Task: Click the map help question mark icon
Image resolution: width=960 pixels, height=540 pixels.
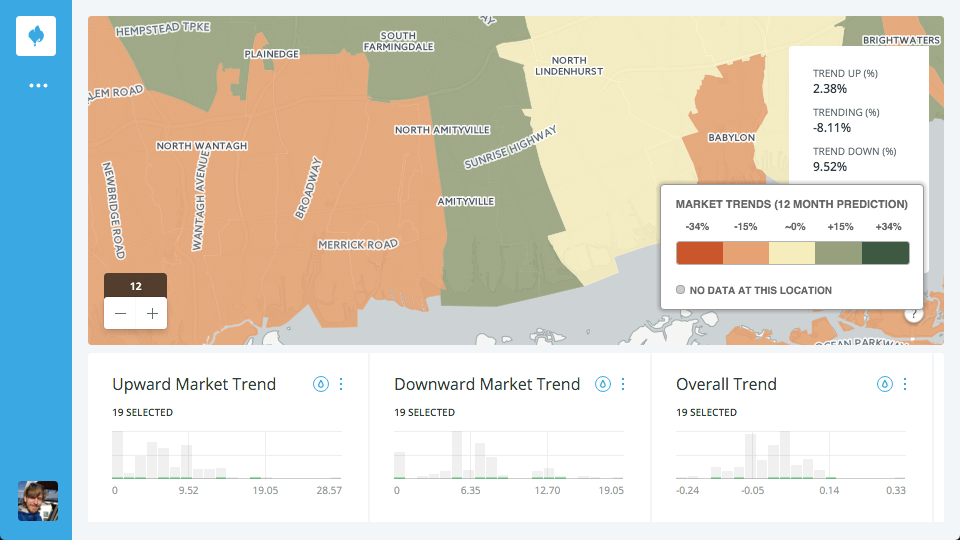Action: [913, 315]
